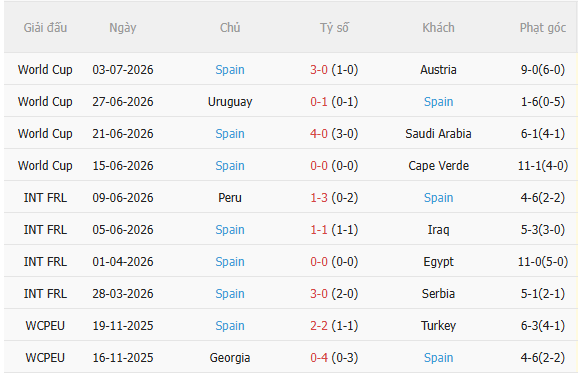
Task: Click the Iraq away team name
Action: [x=438, y=230]
